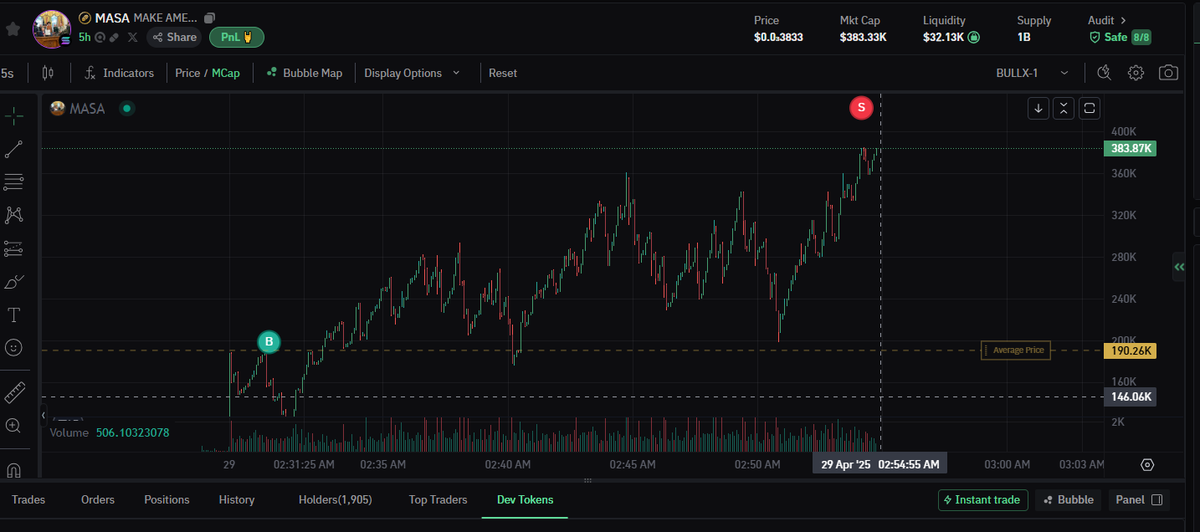Viewport: 1200px width, 532px height.
Task: Open the Top Traders tab
Action: click(437, 500)
